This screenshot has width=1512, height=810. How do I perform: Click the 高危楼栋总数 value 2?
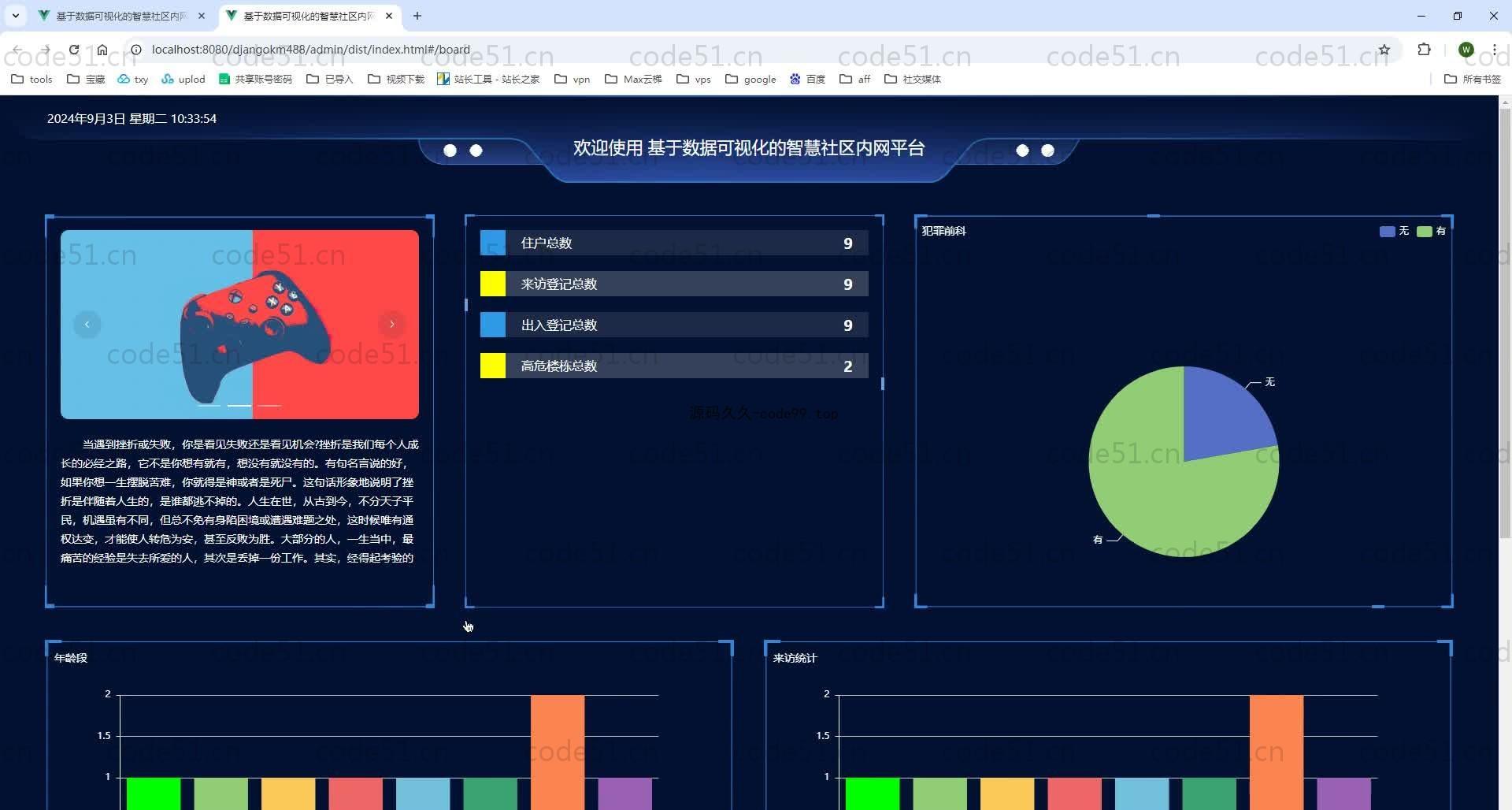click(848, 366)
